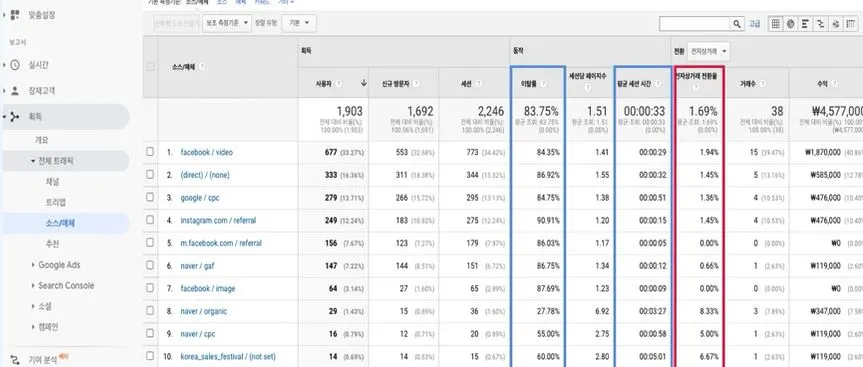863x367 pixels.
Task: Open the 보조 측정기준 dropdown
Action: [227, 23]
